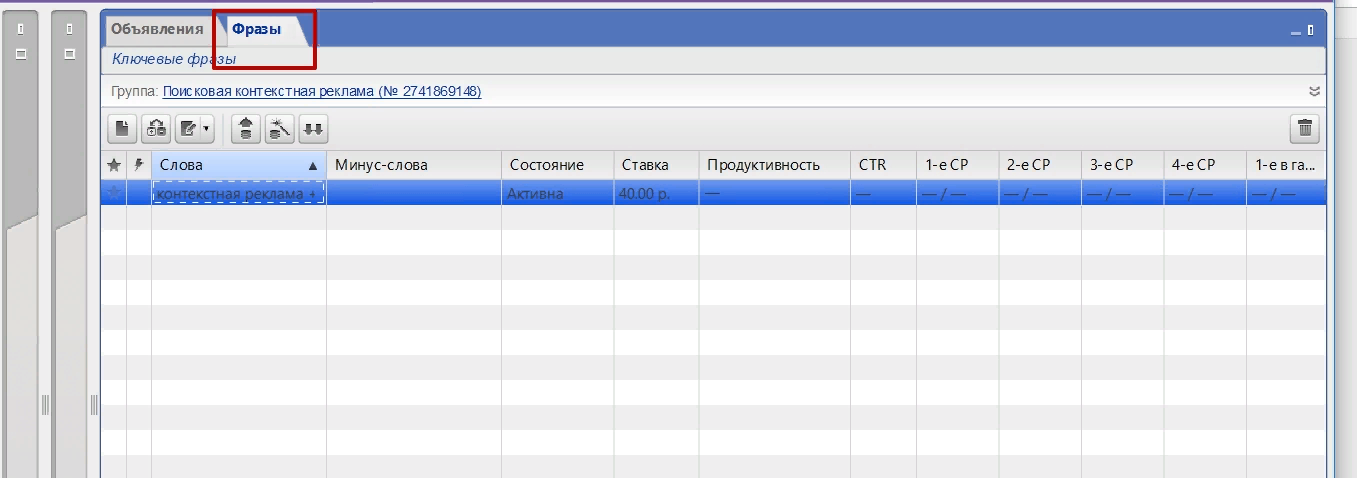The image size is (1357, 478).
Task: Click the empty minus-words cell of the selected row
Action: (414, 193)
